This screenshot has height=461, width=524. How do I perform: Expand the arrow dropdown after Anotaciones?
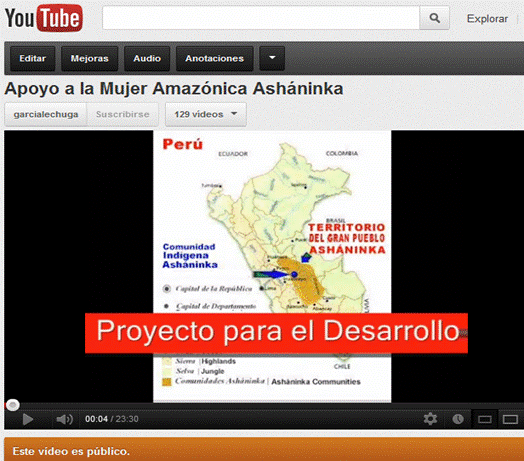click(272, 59)
